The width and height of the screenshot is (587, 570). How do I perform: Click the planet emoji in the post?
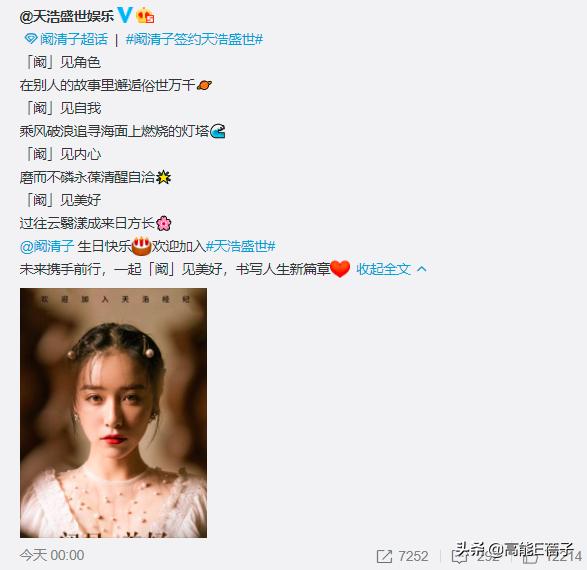[x=204, y=85]
